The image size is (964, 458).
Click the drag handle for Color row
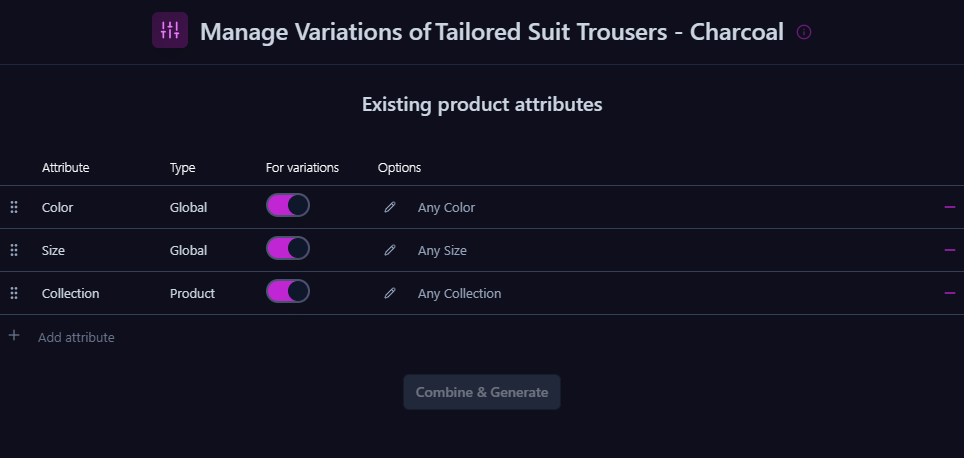(x=14, y=207)
